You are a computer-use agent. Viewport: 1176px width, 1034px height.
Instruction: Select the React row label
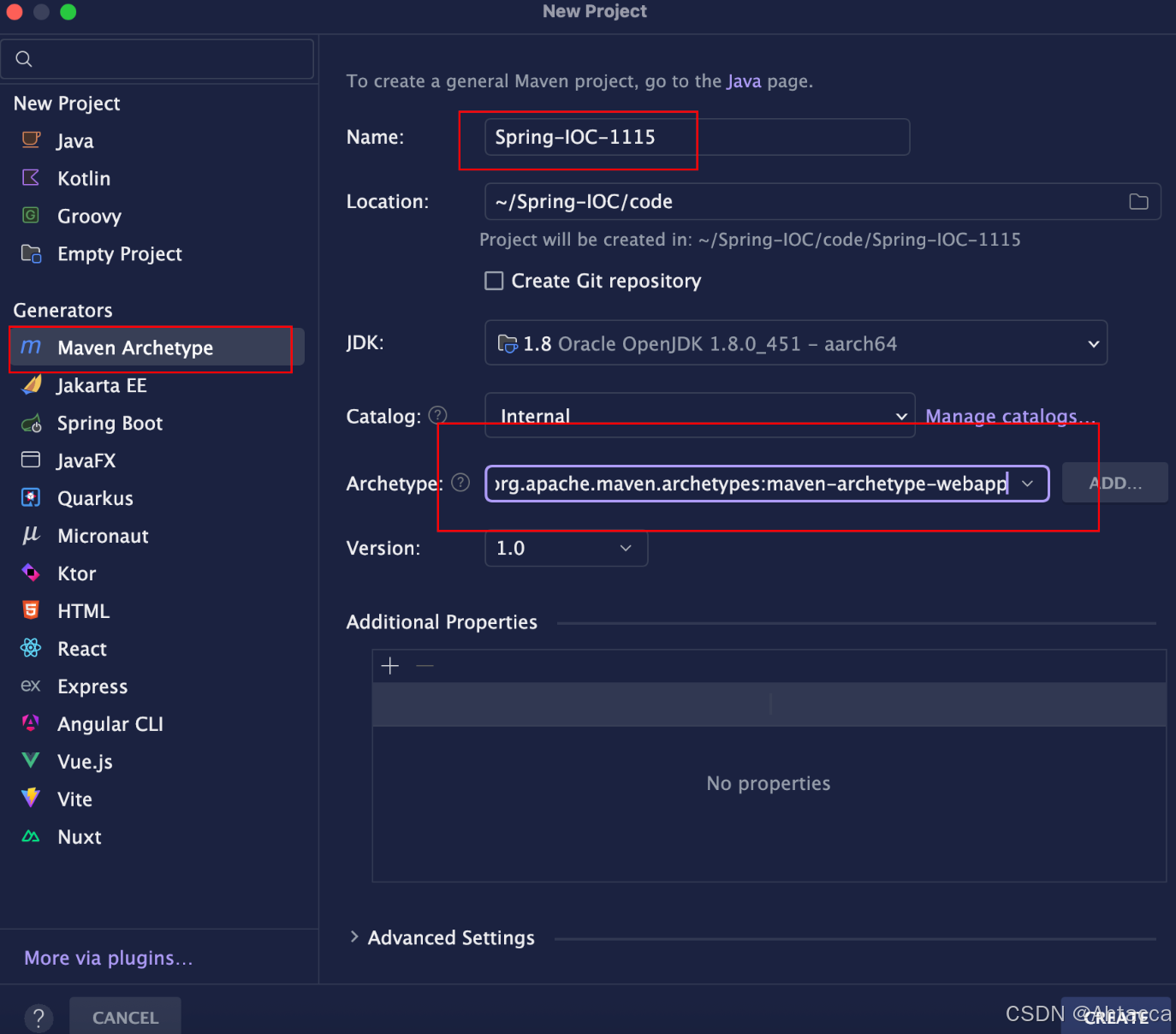pos(82,649)
